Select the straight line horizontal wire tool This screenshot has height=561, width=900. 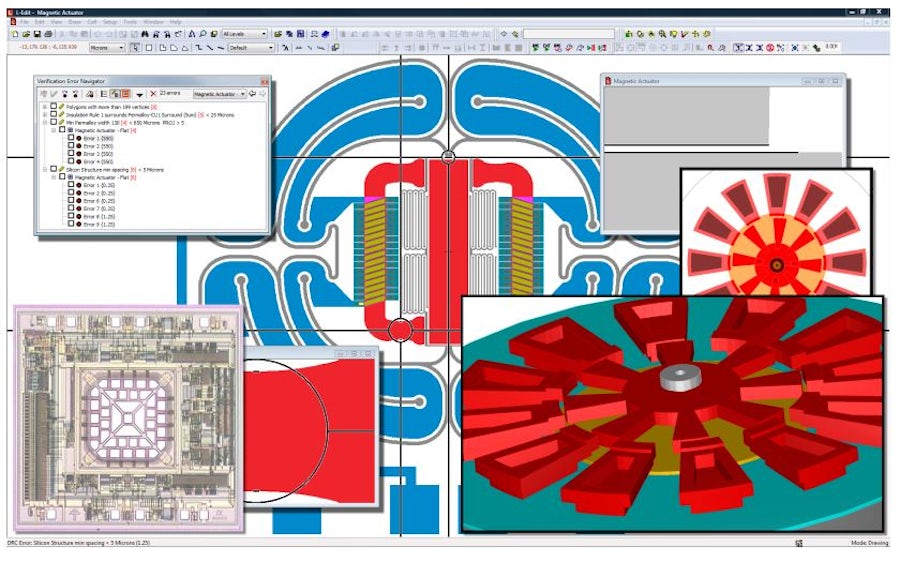(x=221, y=48)
